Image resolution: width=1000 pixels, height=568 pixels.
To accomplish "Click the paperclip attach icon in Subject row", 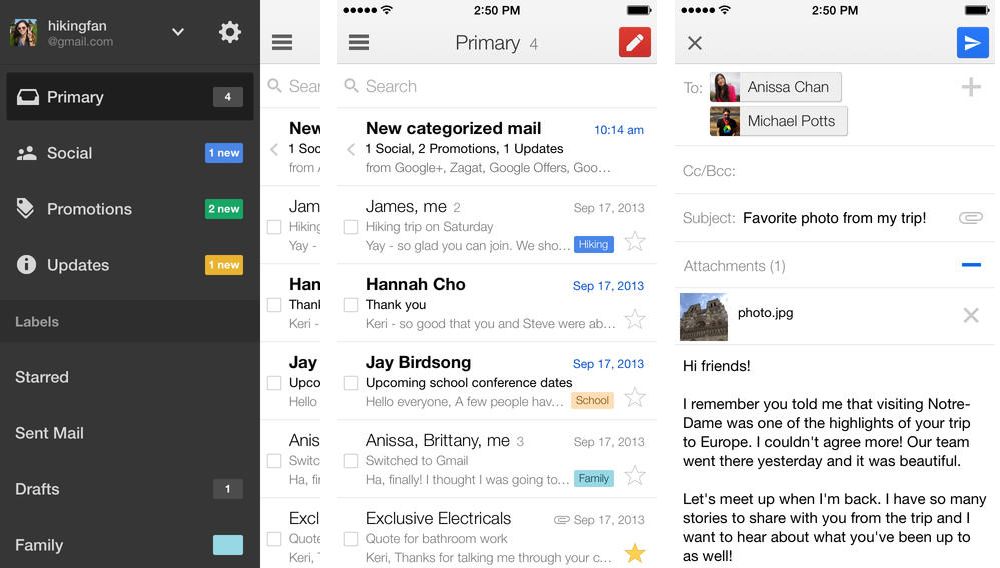I will click(x=970, y=218).
